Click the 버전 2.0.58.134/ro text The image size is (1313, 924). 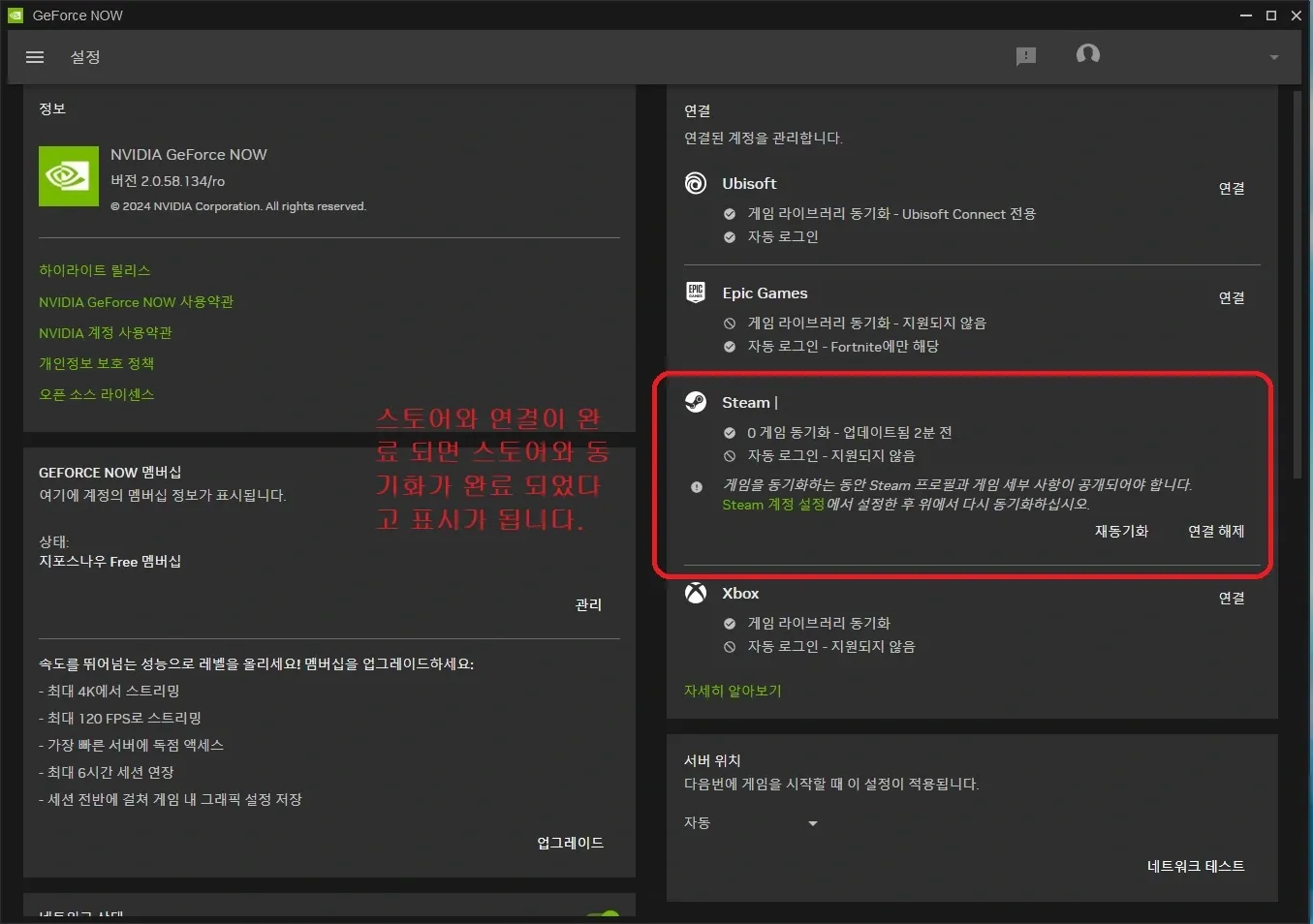[168, 181]
